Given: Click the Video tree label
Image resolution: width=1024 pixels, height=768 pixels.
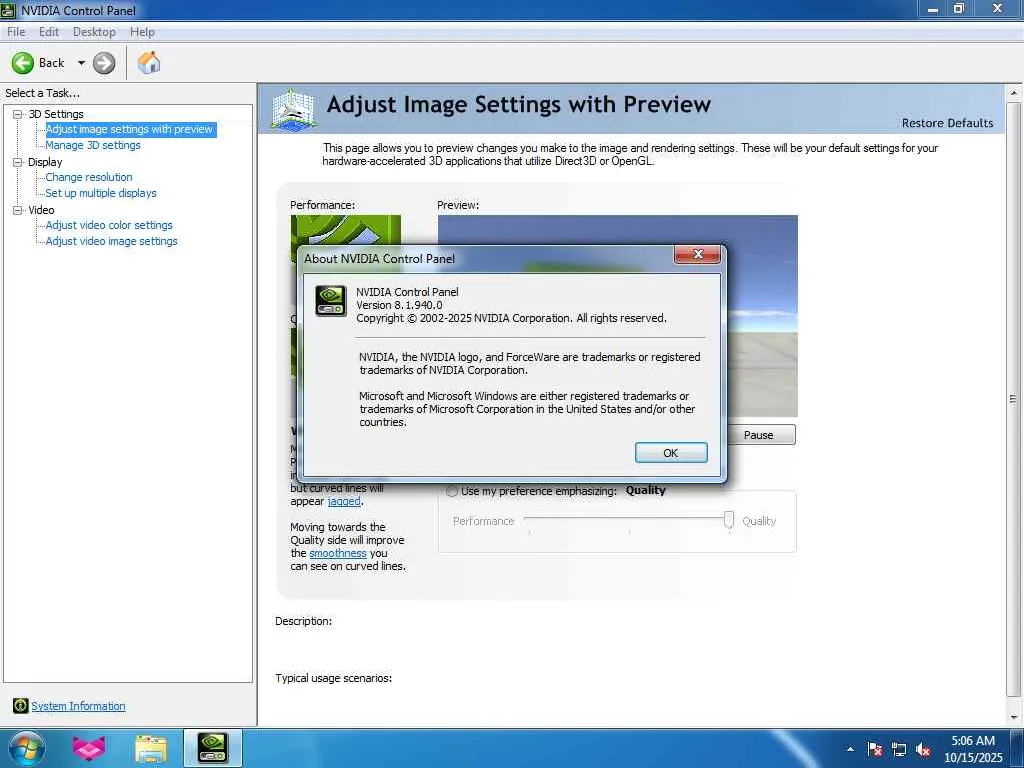Looking at the screenshot, I should tap(41, 210).
